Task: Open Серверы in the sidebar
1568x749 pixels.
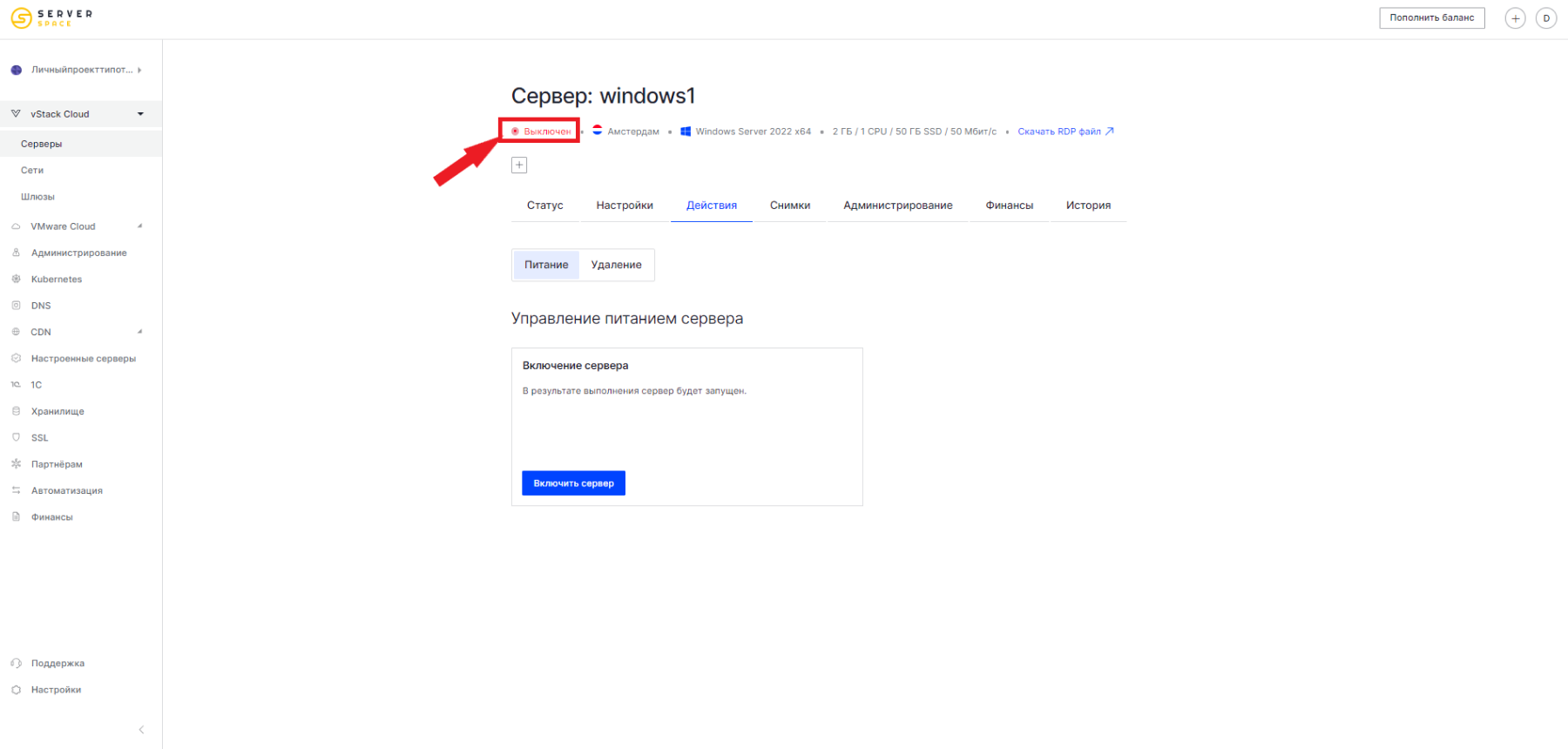Action: tap(42, 144)
